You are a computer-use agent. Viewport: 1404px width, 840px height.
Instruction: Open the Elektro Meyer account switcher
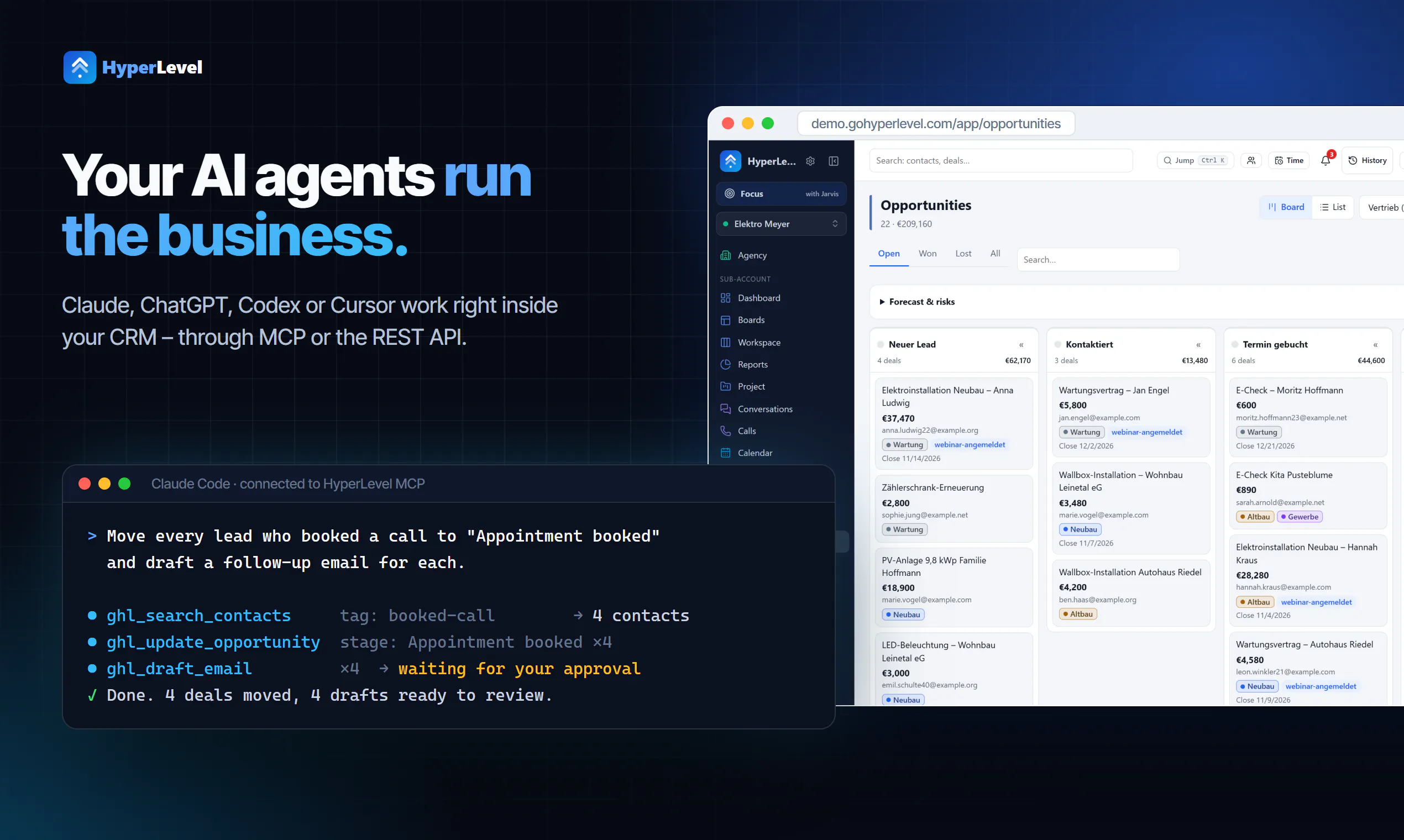pyautogui.click(x=781, y=224)
